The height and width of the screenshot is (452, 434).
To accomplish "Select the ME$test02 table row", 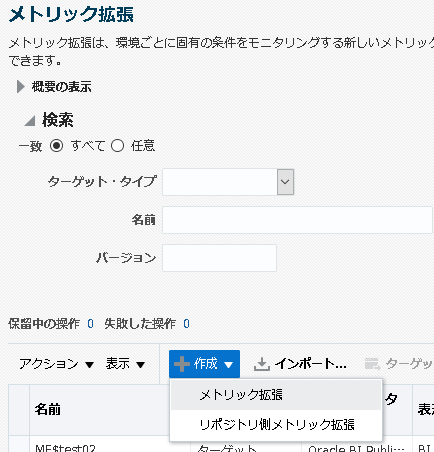I will point(221,446).
